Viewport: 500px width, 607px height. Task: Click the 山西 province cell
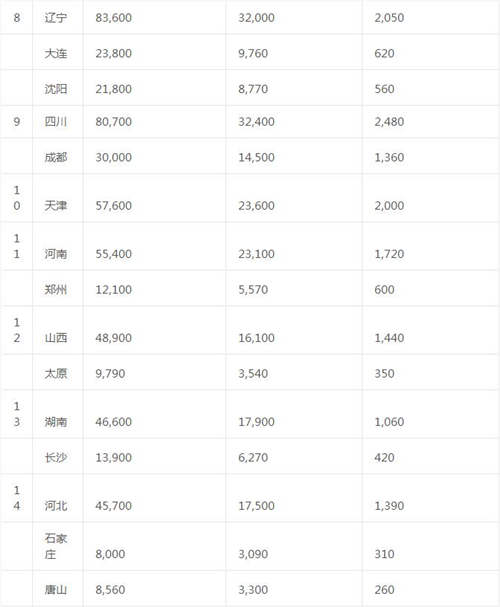(56, 338)
